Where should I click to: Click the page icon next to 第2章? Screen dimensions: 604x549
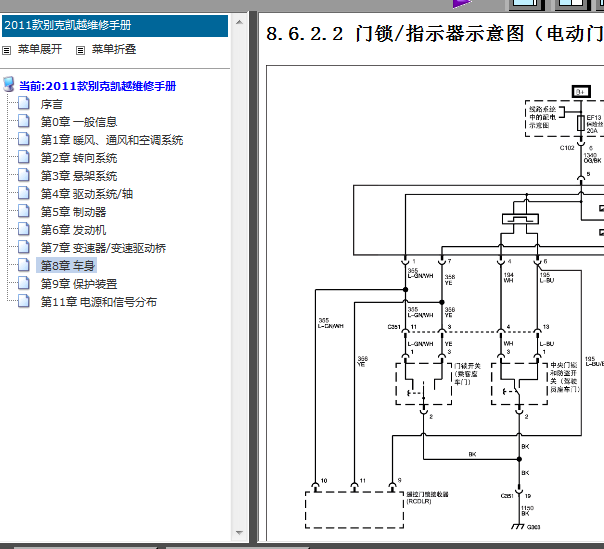(x=24, y=157)
